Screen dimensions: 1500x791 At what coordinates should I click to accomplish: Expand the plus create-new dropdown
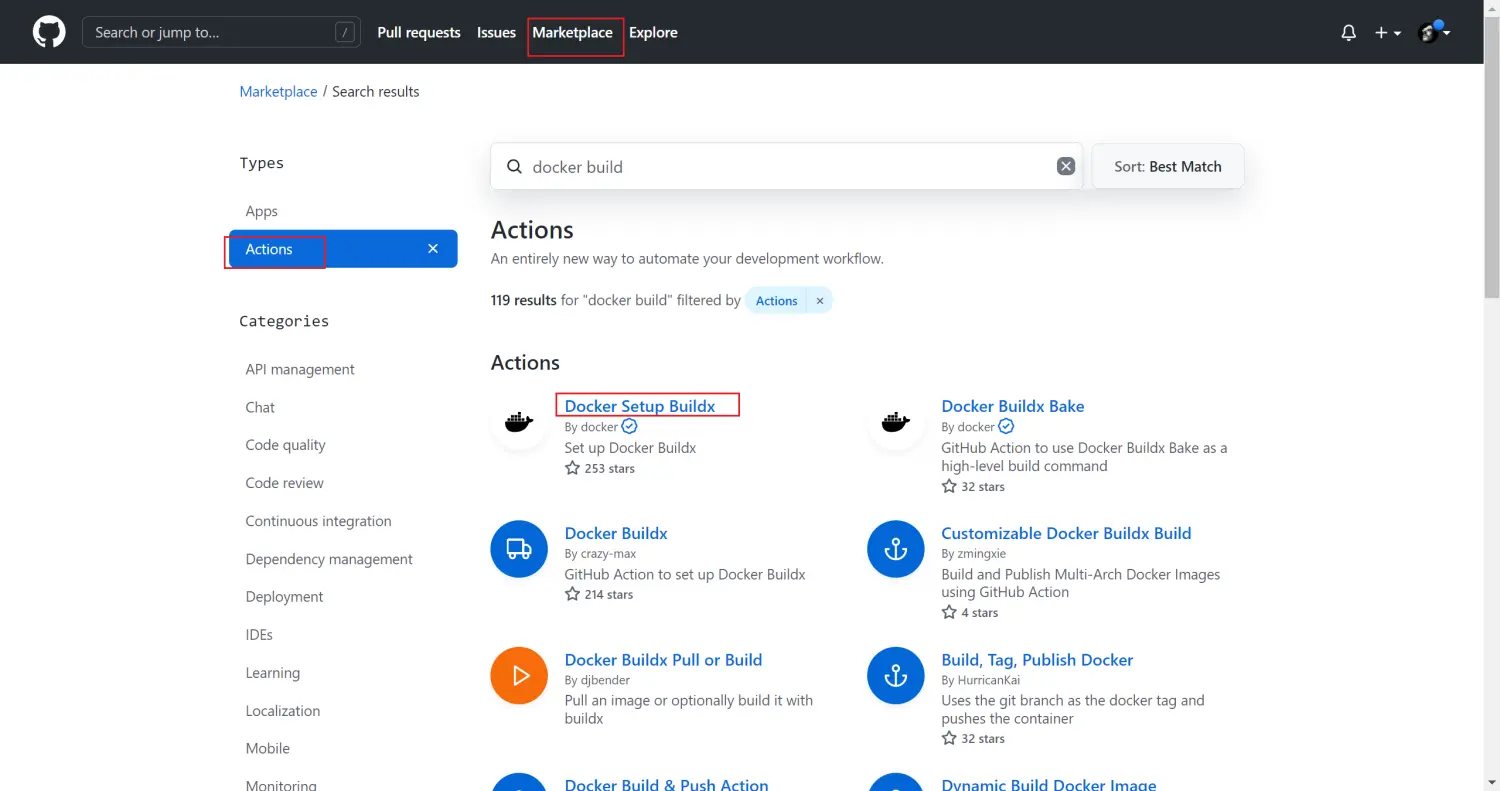1387,33
